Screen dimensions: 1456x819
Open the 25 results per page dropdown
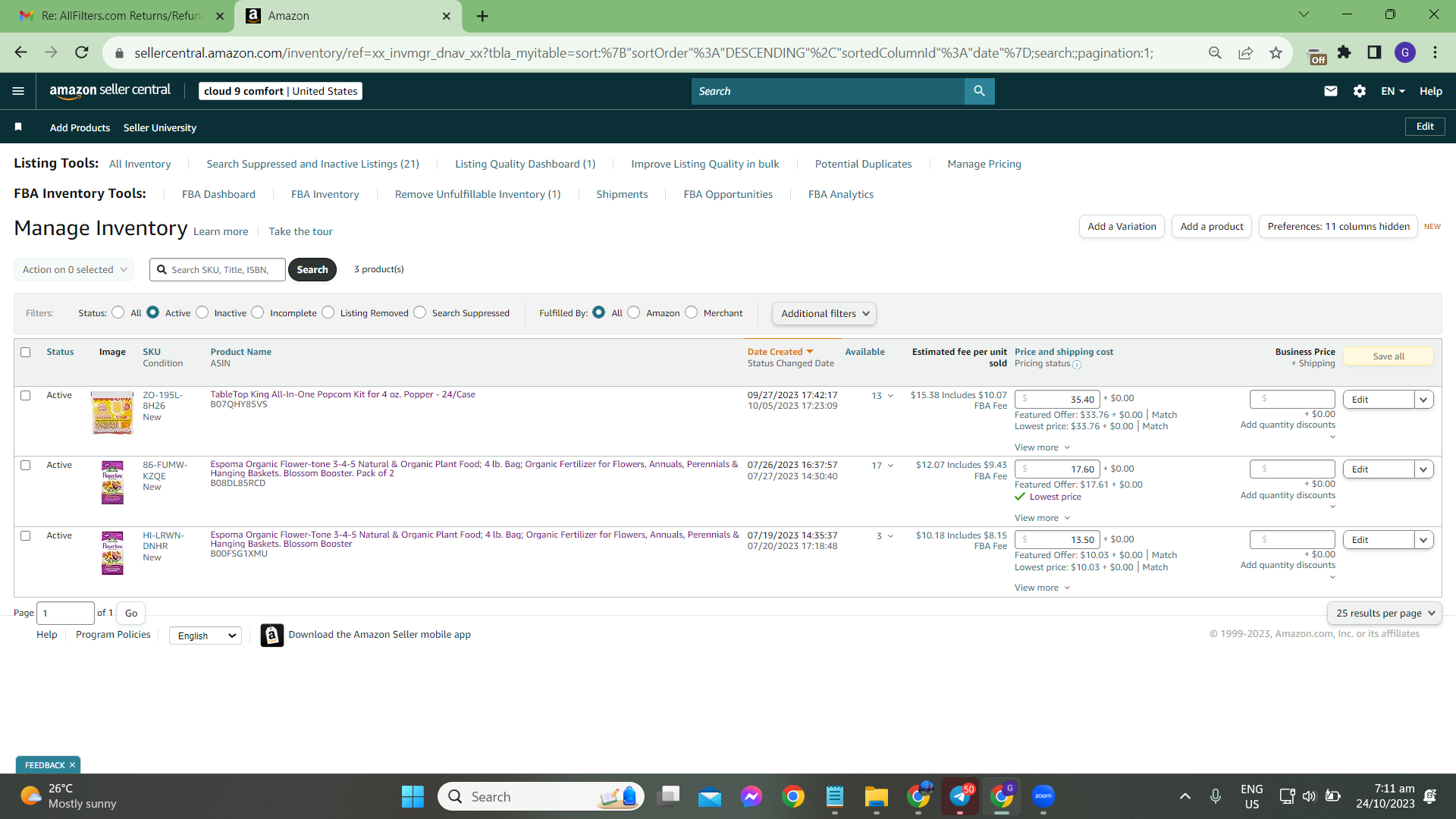pyautogui.click(x=1385, y=613)
